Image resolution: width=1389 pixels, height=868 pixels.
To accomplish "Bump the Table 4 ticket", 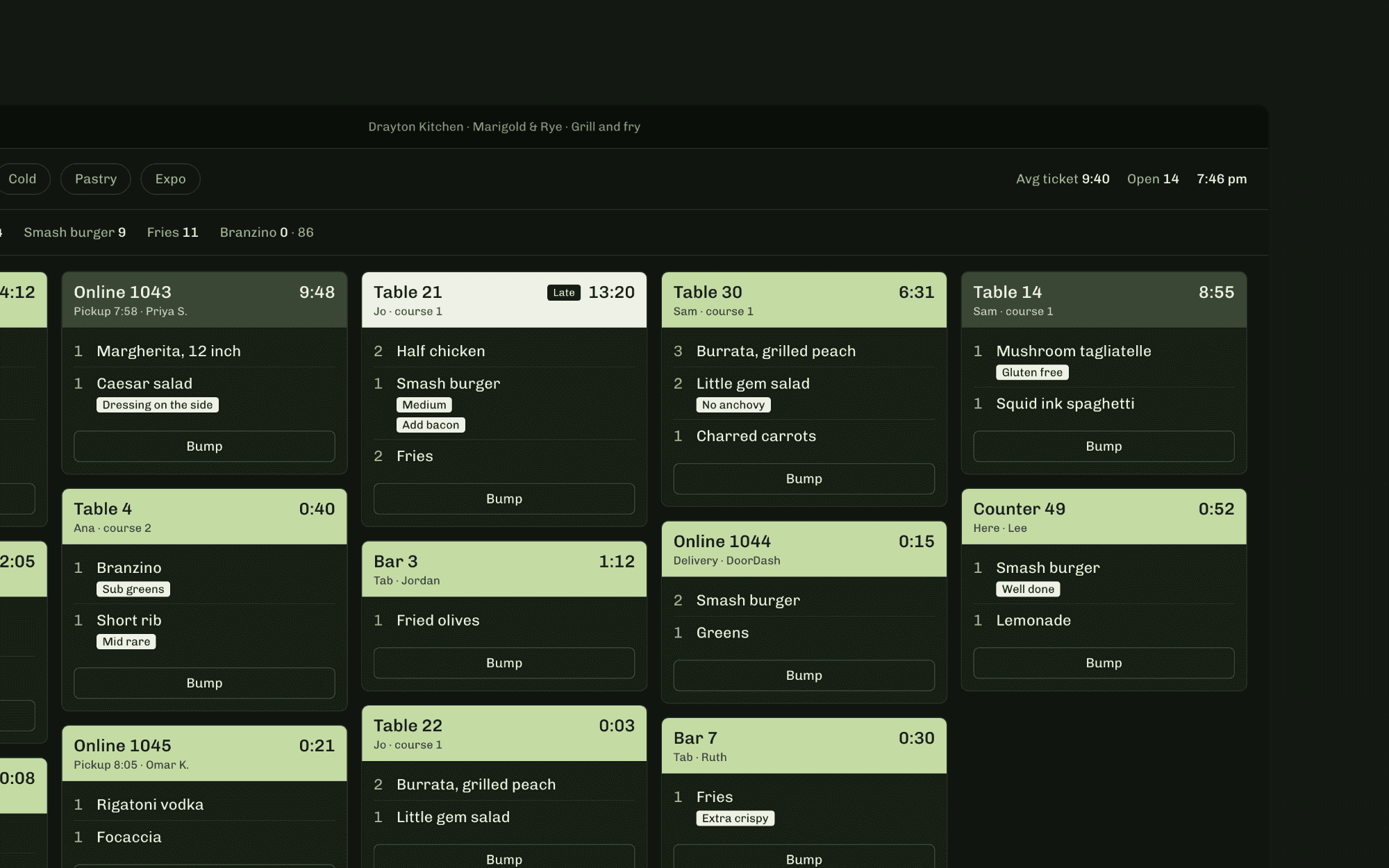I will (x=204, y=683).
